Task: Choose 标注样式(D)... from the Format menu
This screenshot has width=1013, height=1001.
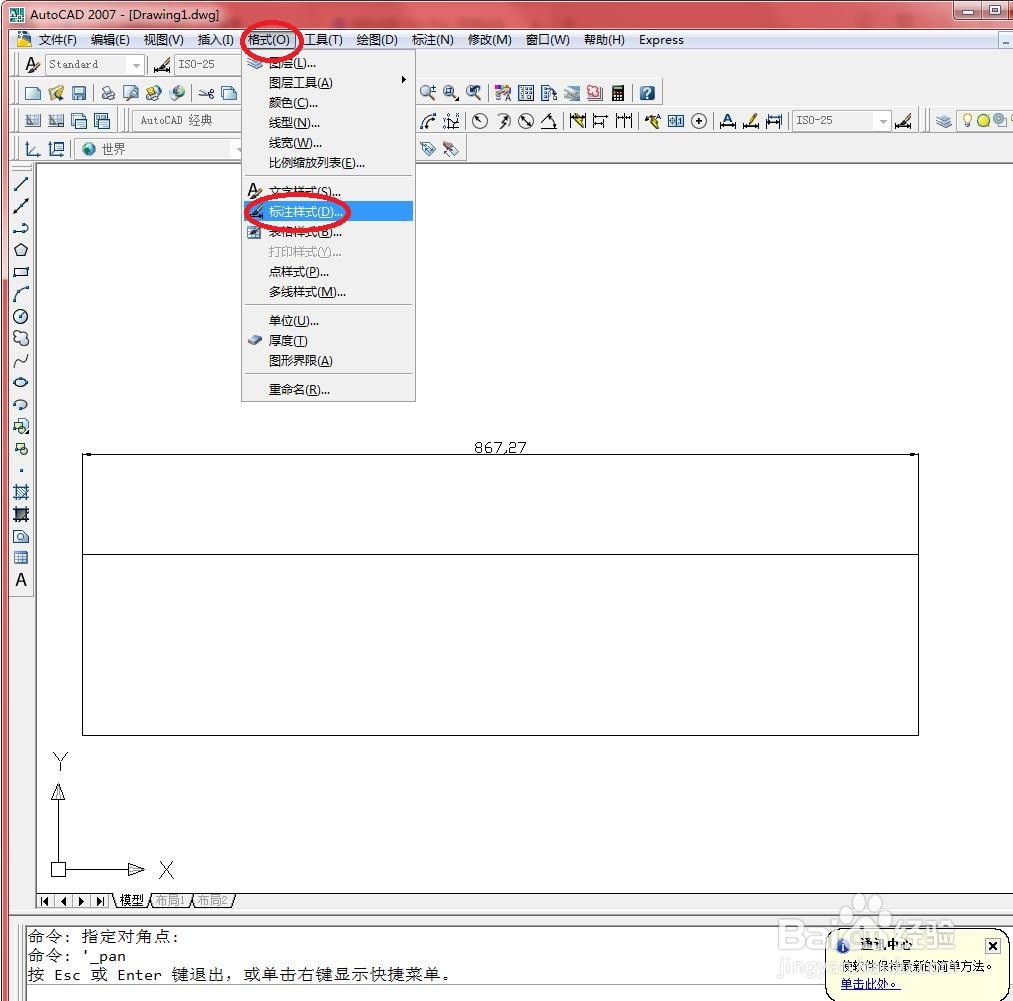Action: click(x=329, y=211)
